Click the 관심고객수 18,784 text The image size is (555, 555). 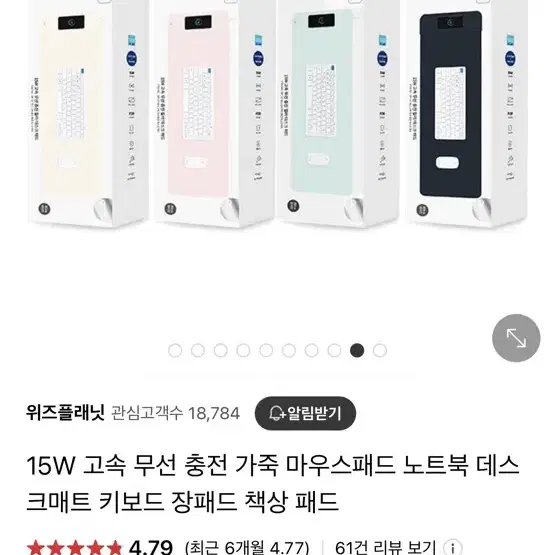(x=176, y=413)
